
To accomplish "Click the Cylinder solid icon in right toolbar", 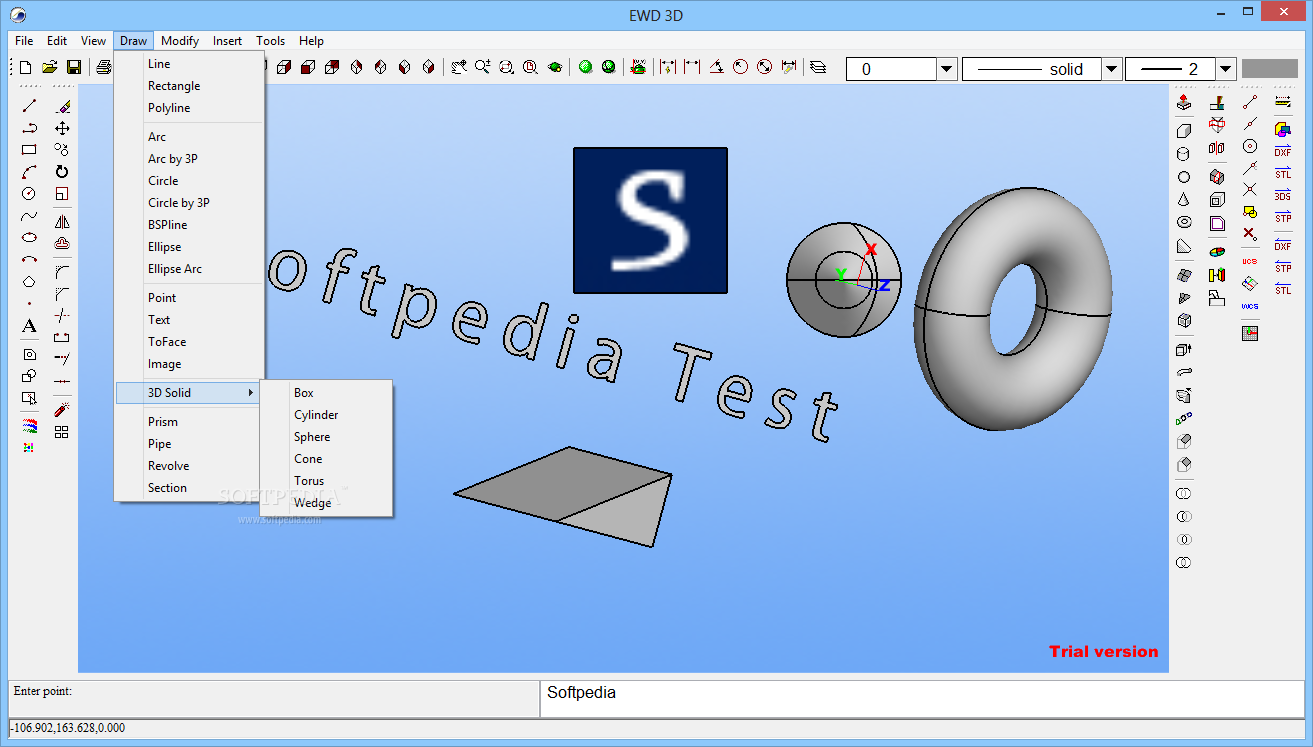I will point(1184,154).
